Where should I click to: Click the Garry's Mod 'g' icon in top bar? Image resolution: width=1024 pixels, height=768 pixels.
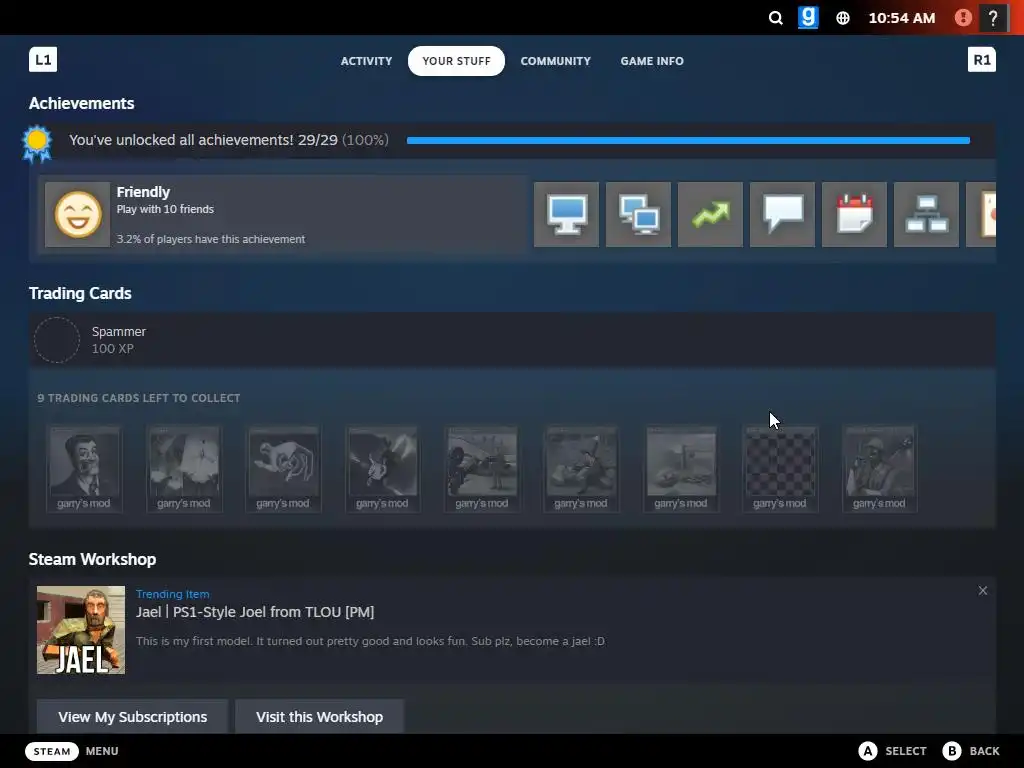point(808,18)
